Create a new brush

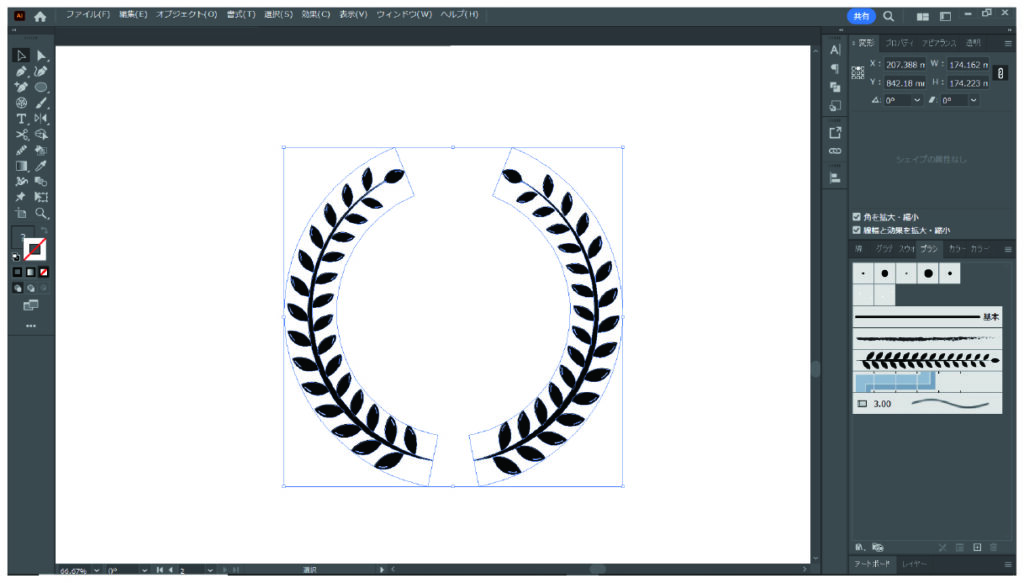tap(977, 547)
